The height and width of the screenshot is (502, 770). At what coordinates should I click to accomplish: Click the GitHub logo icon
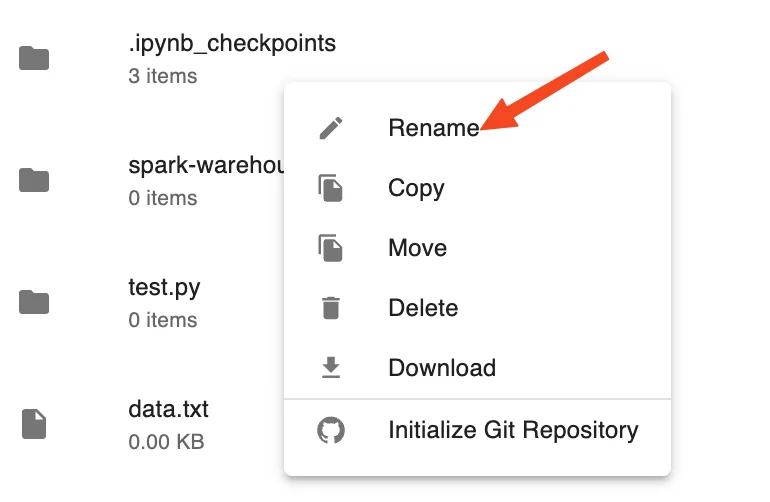331,430
